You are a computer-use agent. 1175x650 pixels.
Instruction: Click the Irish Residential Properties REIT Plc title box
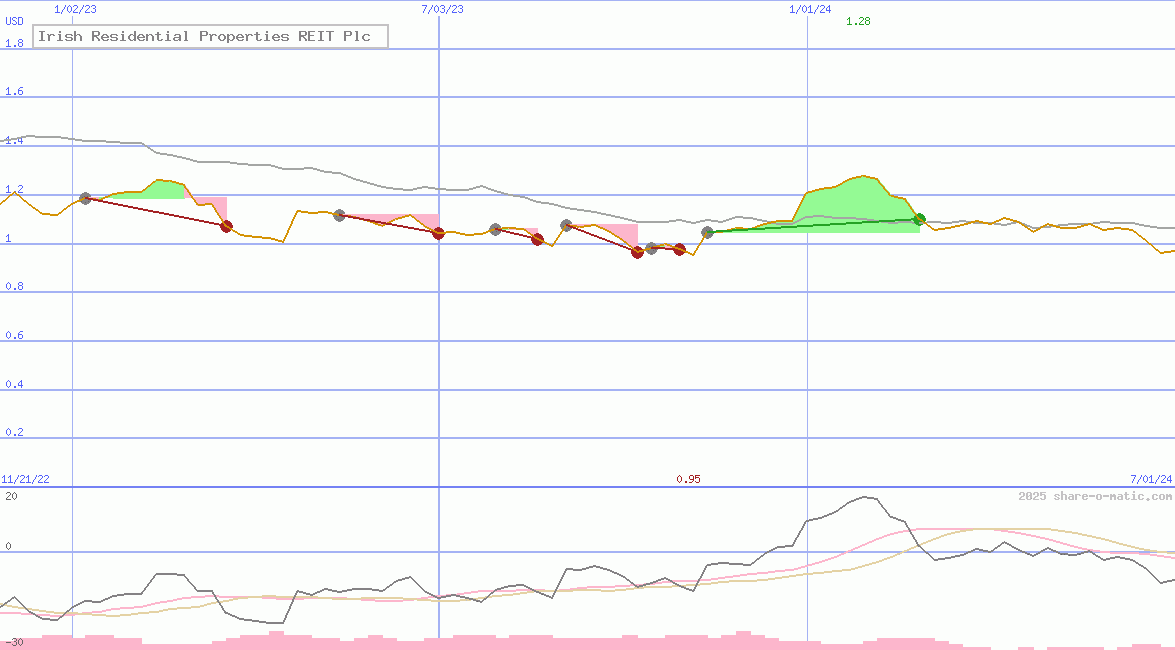209,36
